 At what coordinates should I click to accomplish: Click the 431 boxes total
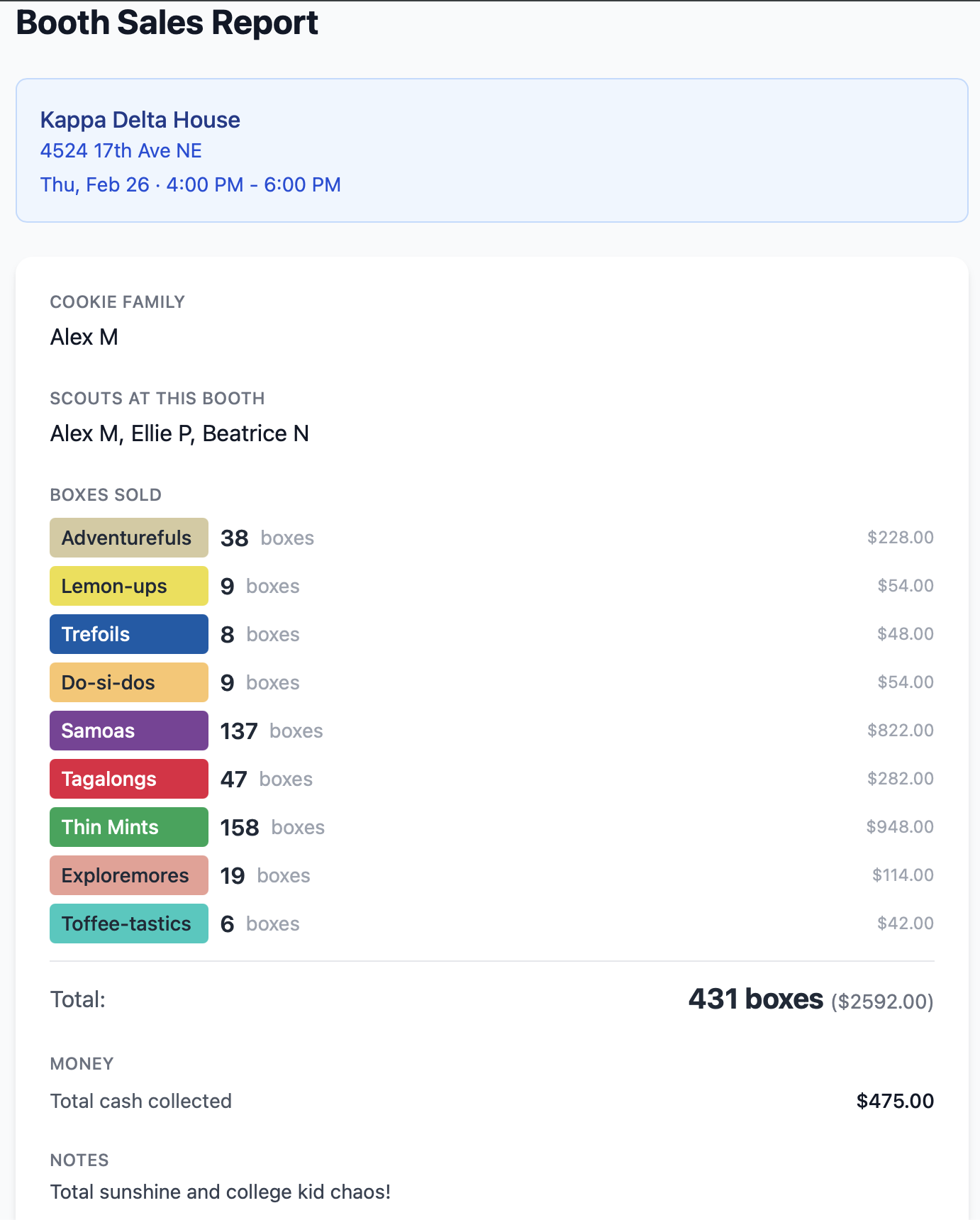(755, 999)
